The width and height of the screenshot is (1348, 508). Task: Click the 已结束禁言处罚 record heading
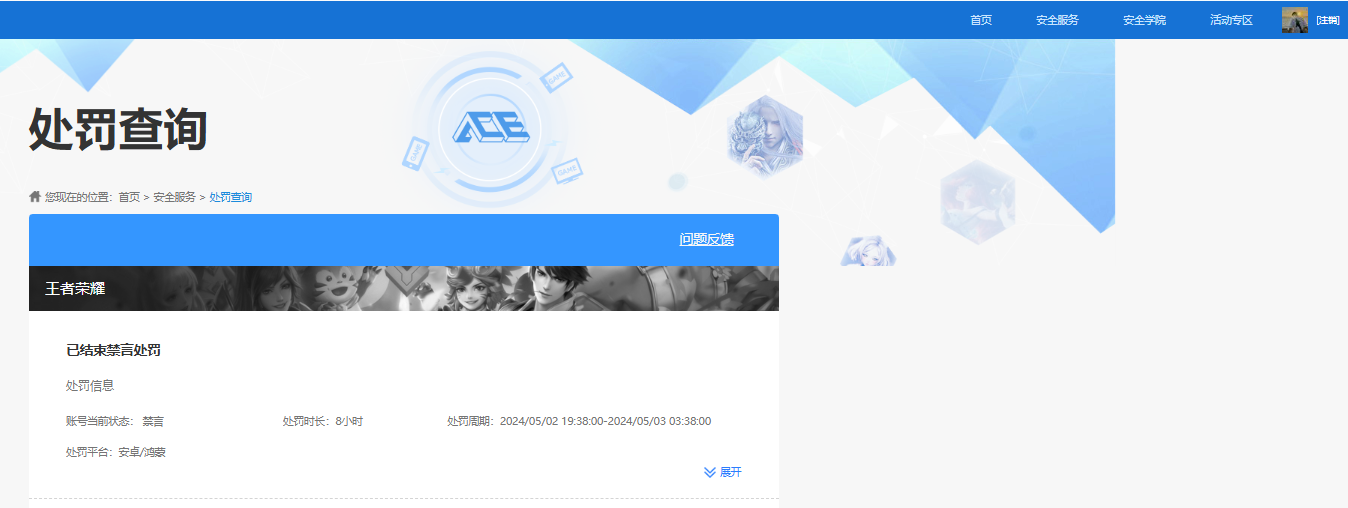tap(113, 350)
